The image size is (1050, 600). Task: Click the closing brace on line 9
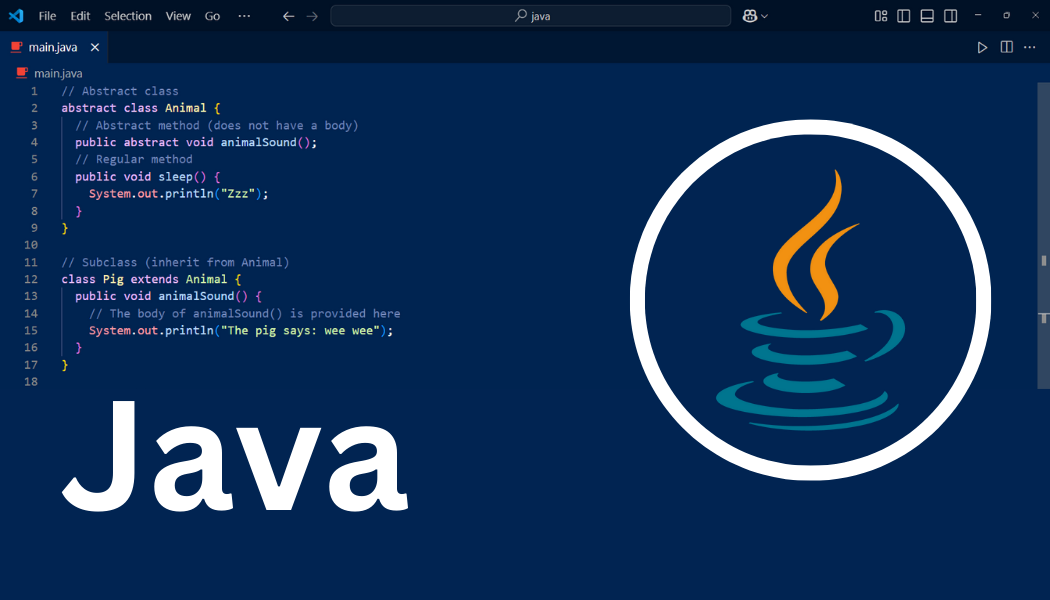[x=65, y=228]
